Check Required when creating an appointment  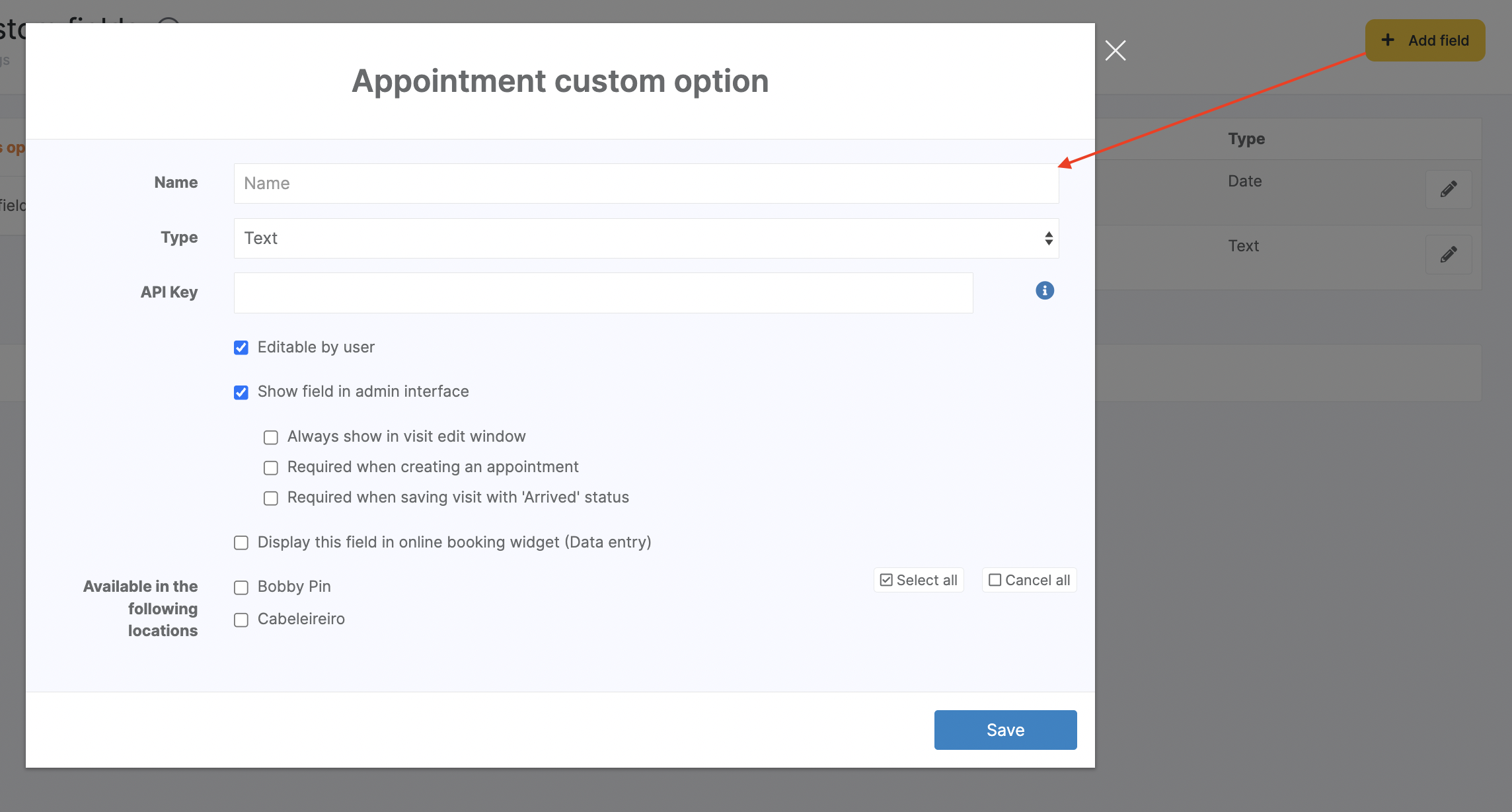(x=271, y=467)
